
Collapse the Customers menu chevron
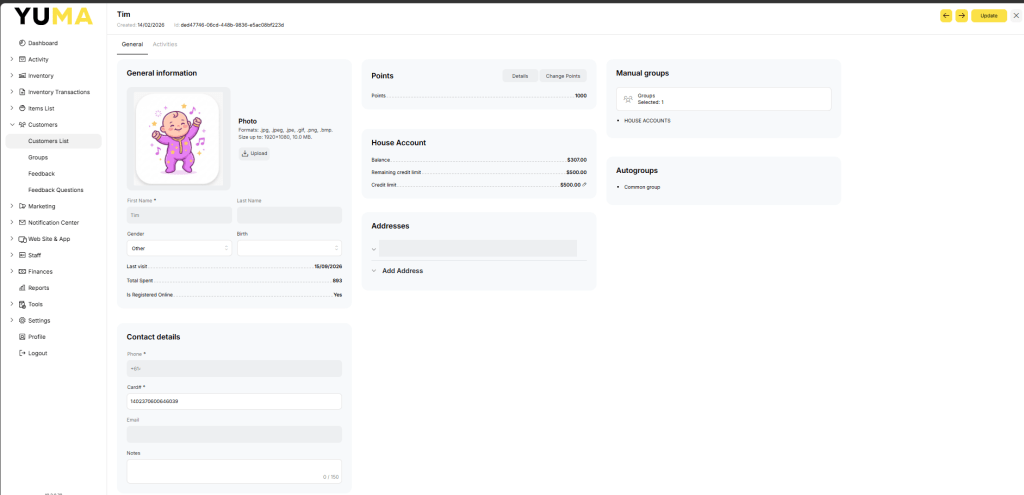click(12, 125)
